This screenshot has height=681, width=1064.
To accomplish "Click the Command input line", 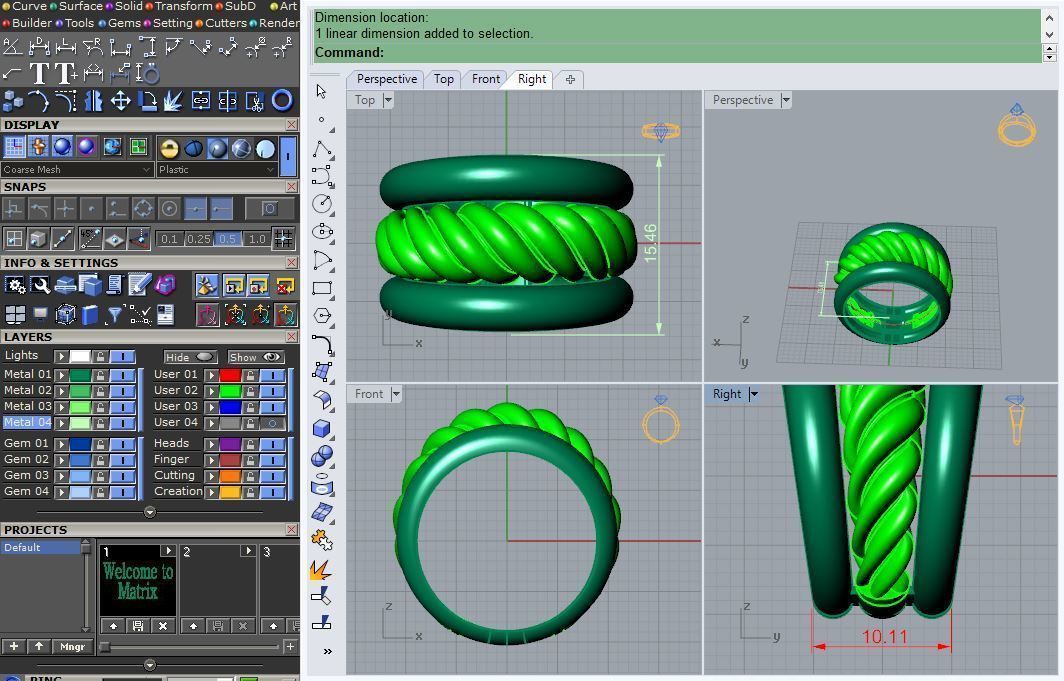I will pos(677,53).
